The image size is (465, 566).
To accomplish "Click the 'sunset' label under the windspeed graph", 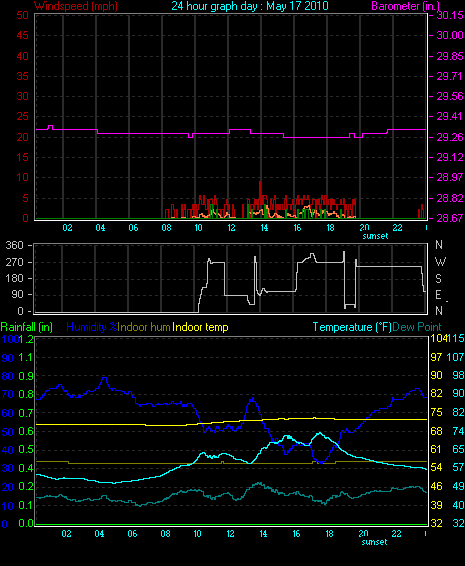I will (375, 236).
